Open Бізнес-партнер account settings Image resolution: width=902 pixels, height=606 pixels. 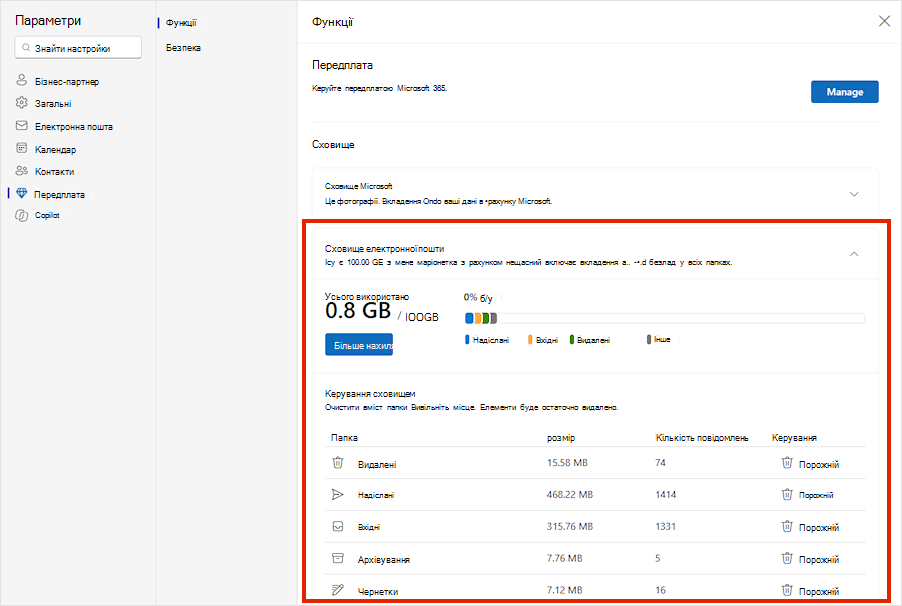(x=58, y=81)
